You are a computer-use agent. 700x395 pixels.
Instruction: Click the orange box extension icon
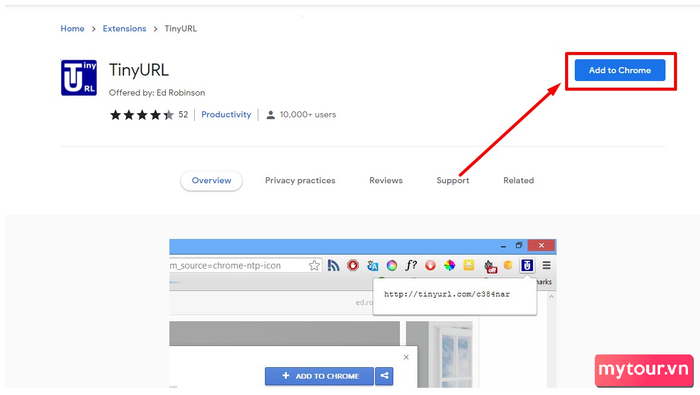coord(508,266)
